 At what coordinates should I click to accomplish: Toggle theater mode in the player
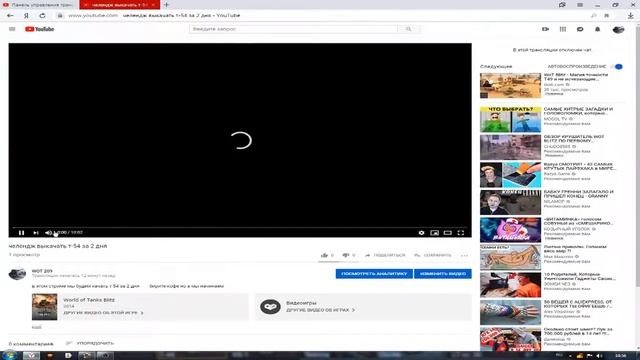tap(448, 233)
